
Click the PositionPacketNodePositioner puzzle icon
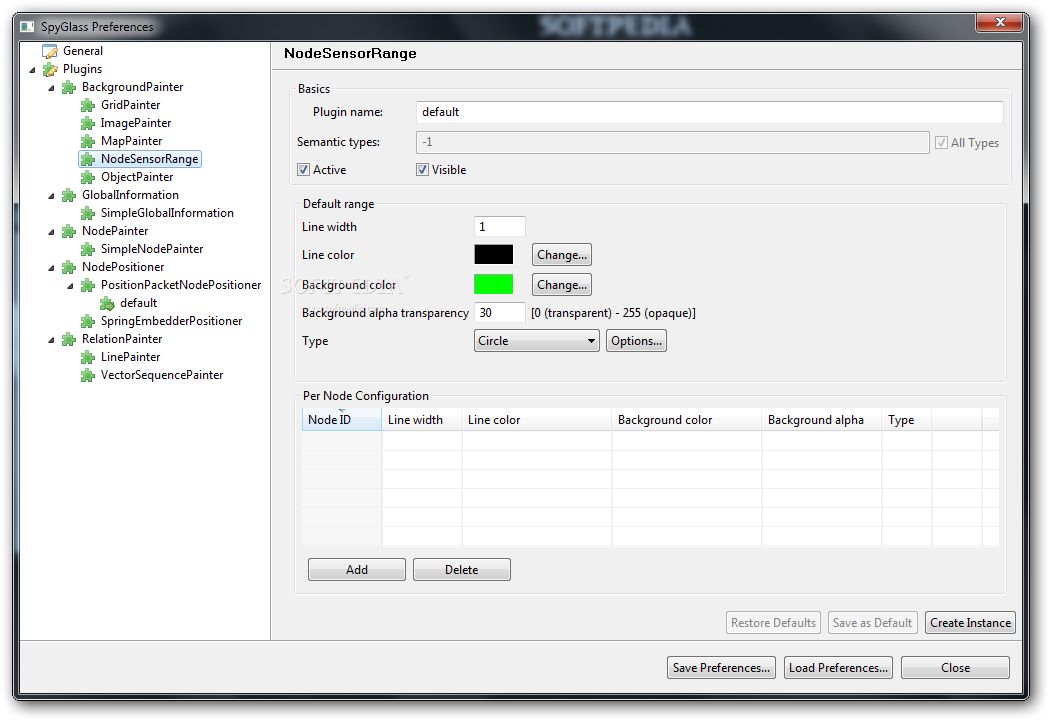(88, 286)
